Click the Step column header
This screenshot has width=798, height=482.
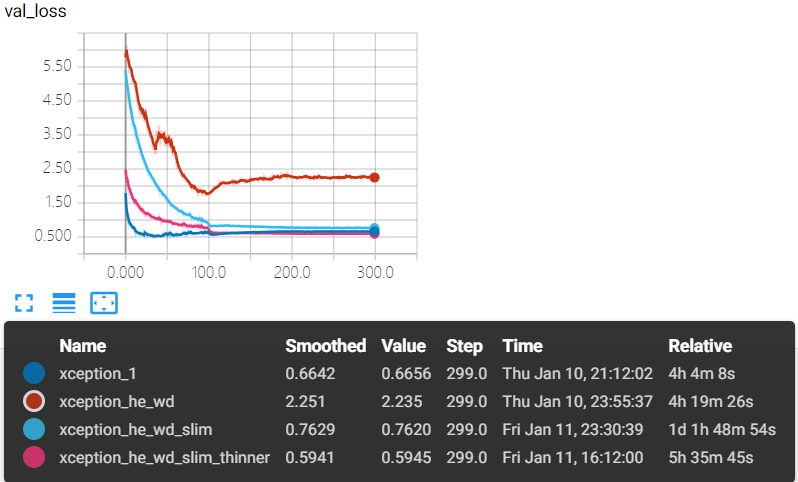465,346
